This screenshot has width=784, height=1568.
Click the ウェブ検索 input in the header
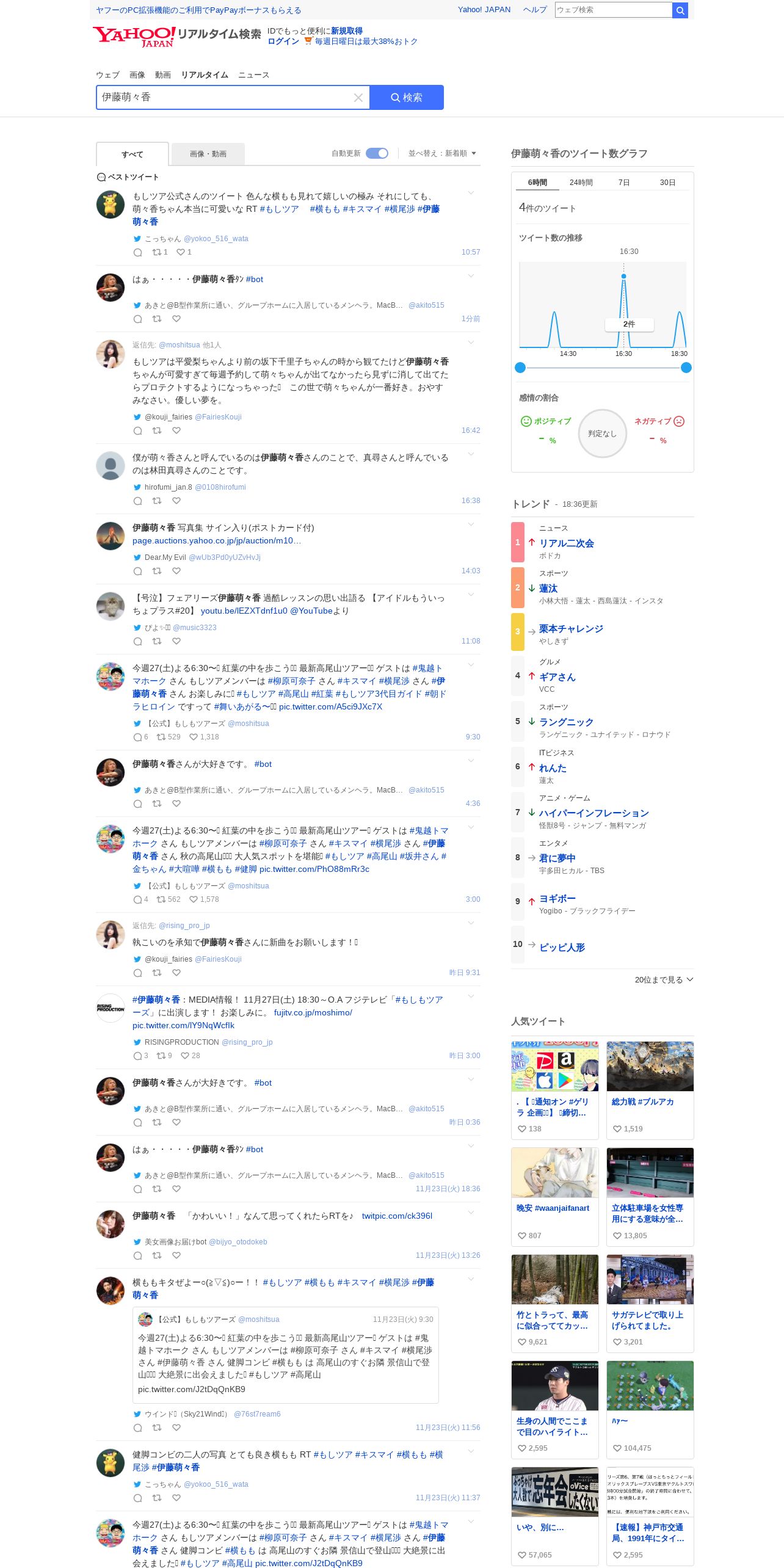(x=613, y=10)
